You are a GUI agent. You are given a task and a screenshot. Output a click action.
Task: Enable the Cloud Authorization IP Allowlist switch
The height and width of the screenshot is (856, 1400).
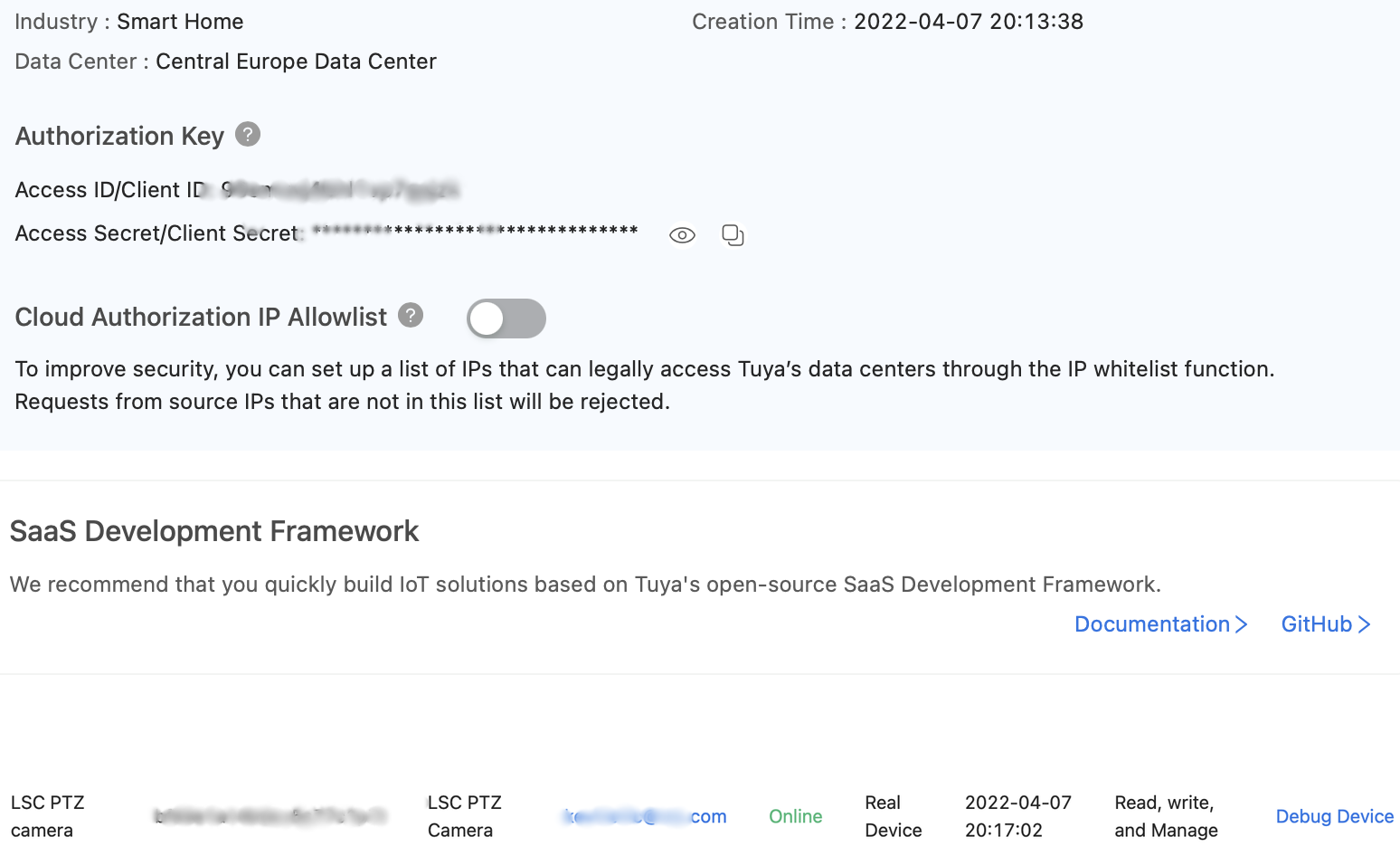(x=506, y=319)
